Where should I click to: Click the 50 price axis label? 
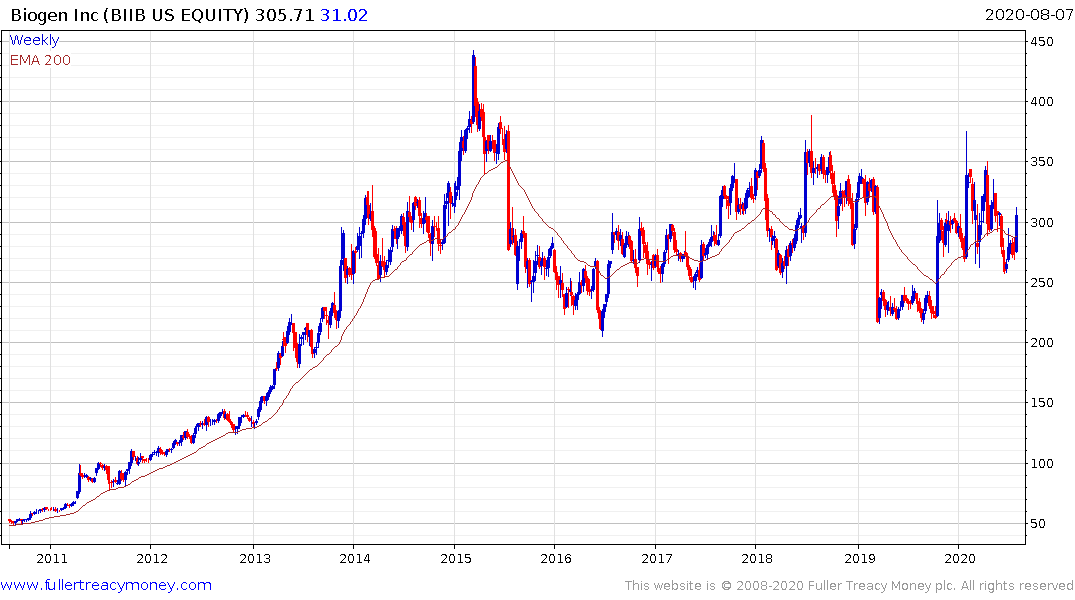coord(1038,524)
